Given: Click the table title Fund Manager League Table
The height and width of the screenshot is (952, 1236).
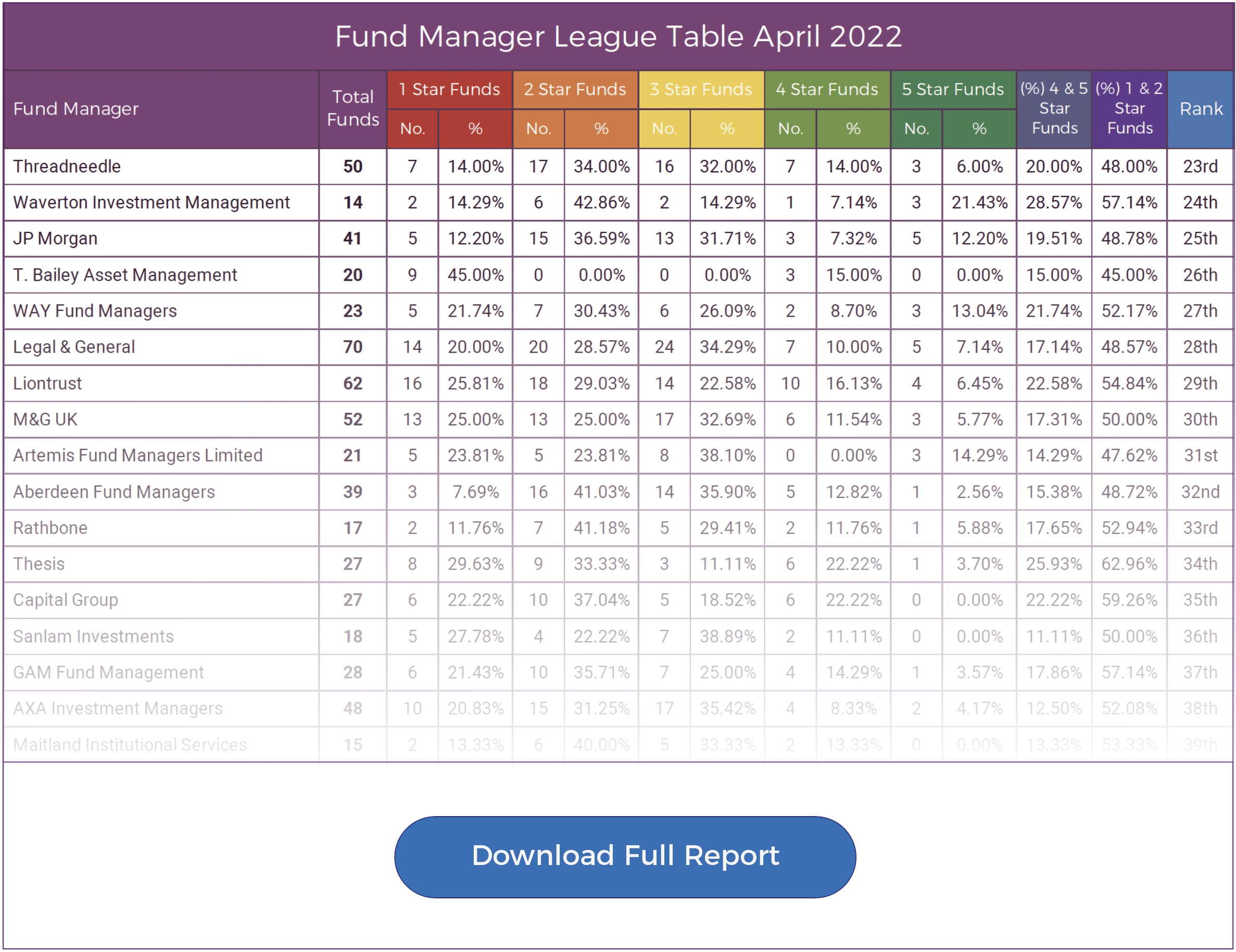Looking at the screenshot, I should 618,37.
